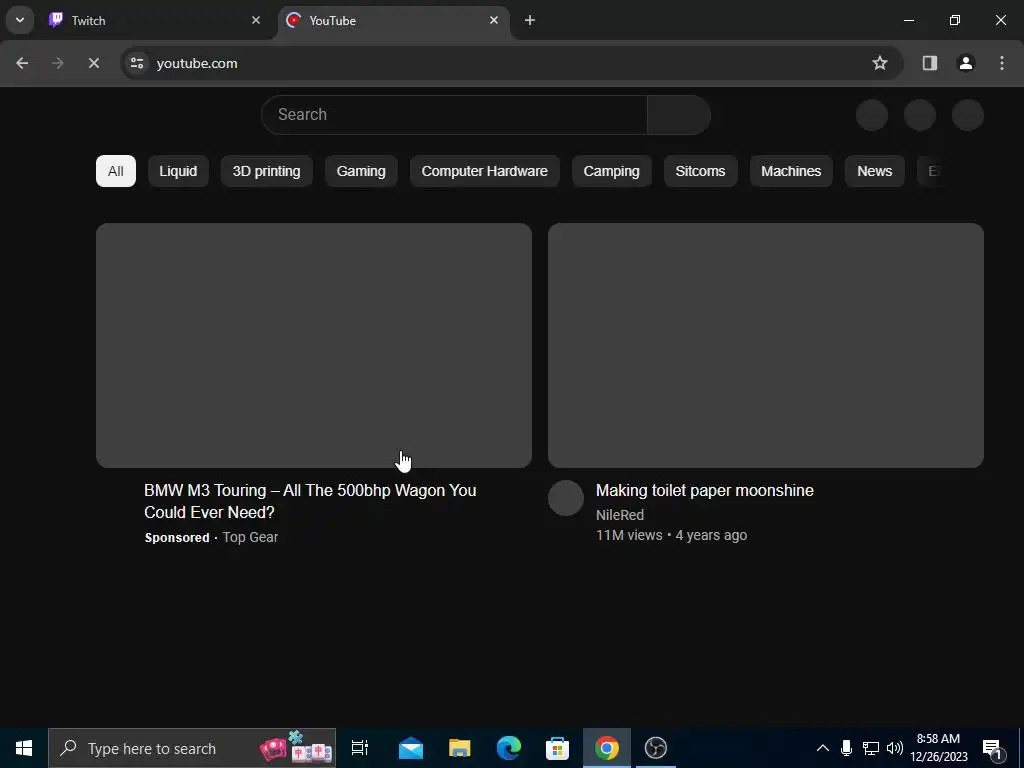This screenshot has width=1024, height=768.
Task: Open the taskbar clock and date
Action: click(939, 748)
